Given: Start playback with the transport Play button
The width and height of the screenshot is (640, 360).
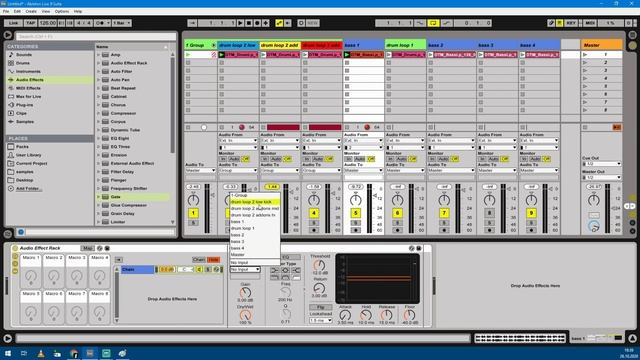Looking at the screenshot, I should point(240,23).
